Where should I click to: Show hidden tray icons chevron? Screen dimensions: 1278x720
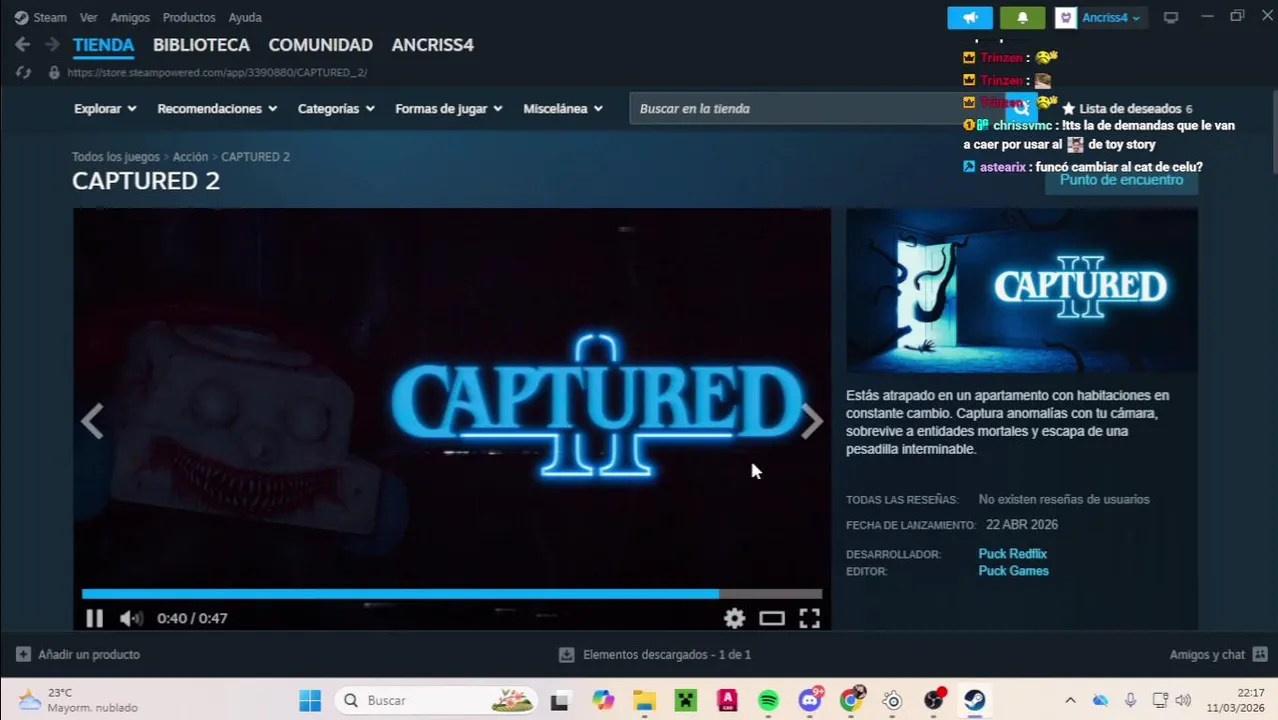point(1070,700)
